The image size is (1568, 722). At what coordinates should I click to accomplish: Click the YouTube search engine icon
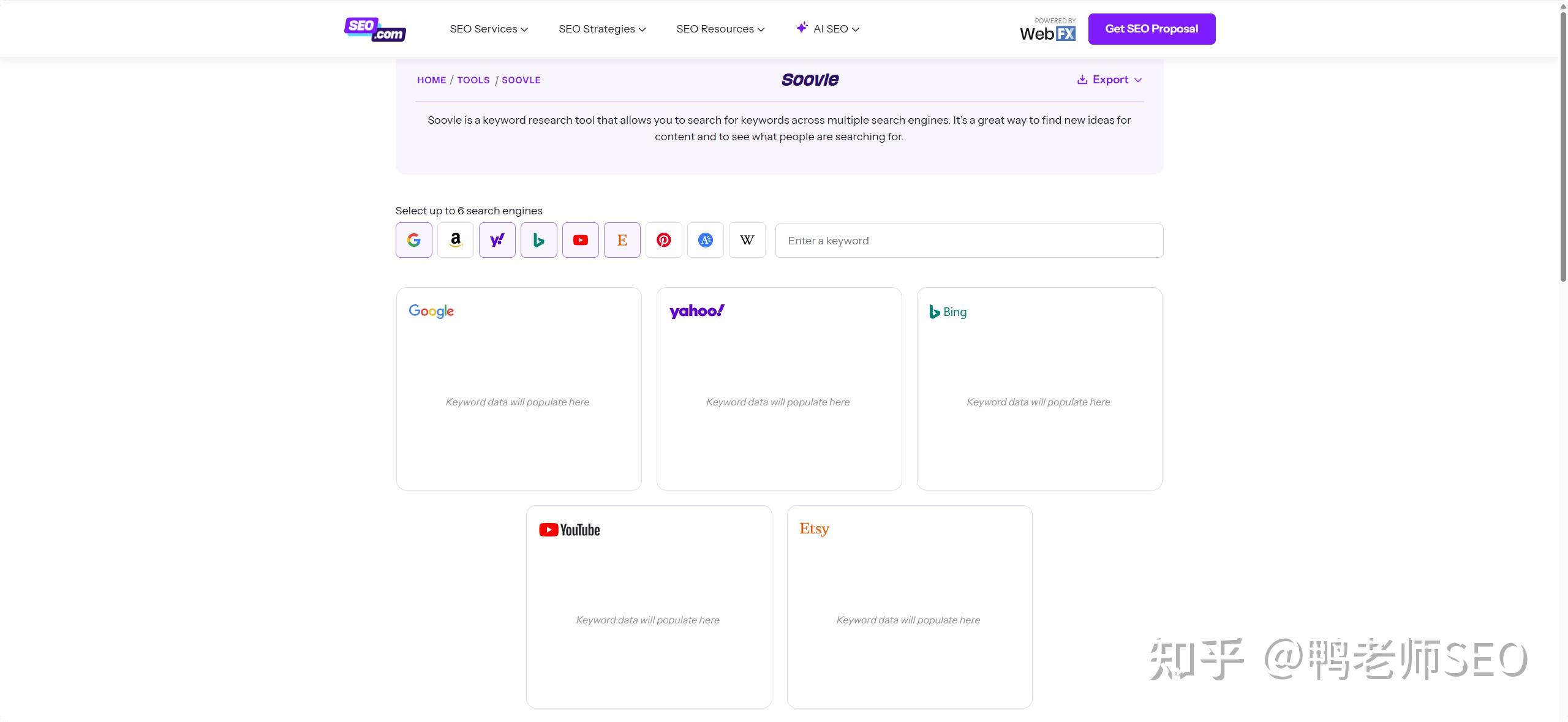[x=580, y=240]
